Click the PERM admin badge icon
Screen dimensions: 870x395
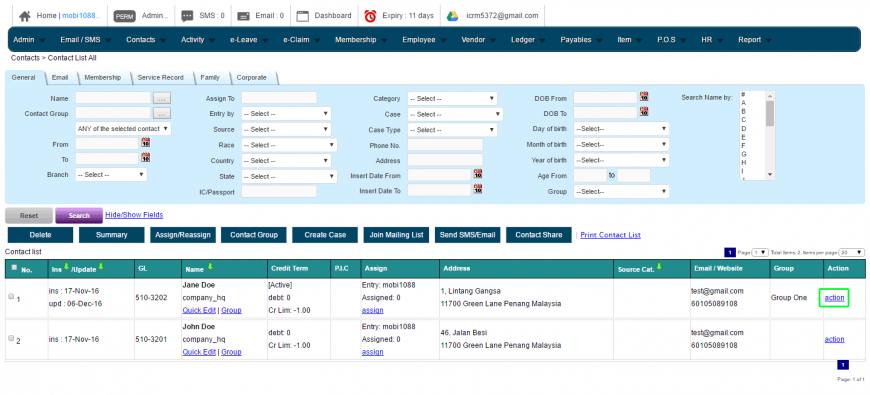pyautogui.click(x=124, y=16)
